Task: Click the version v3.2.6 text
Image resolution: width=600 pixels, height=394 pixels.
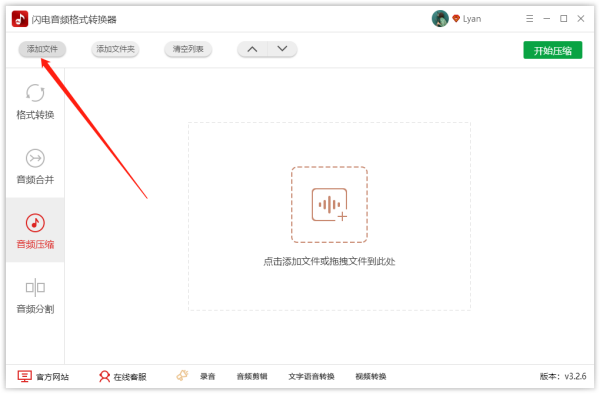Action: pyautogui.click(x=563, y=376)
